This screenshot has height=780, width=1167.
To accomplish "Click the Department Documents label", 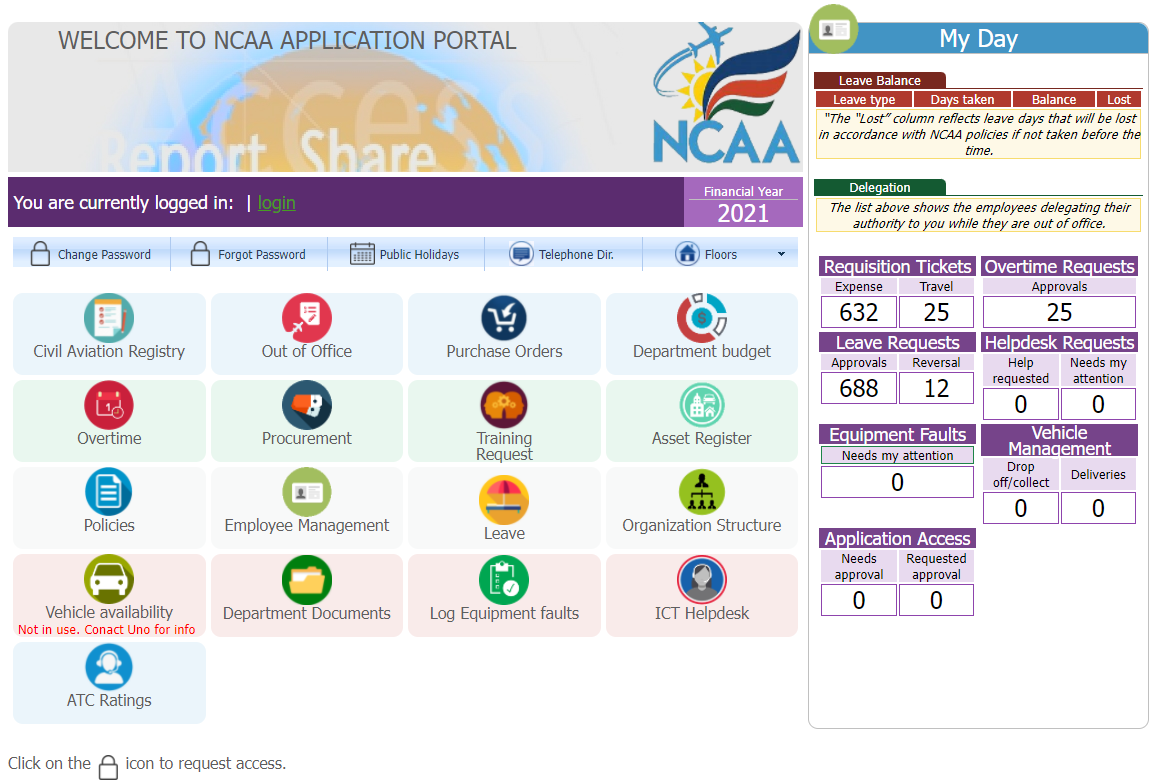I will pos(307,613).
